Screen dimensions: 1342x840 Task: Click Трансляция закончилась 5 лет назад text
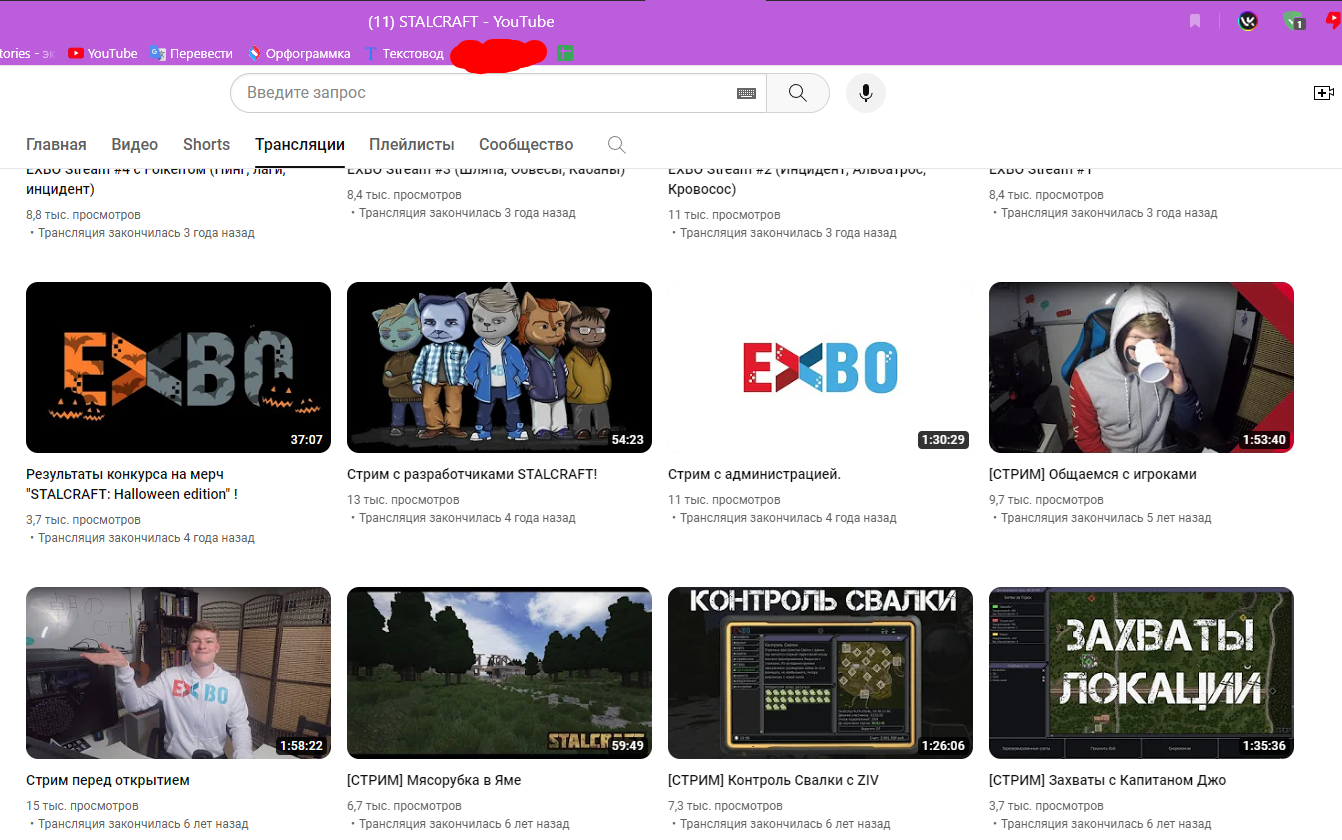[x=1106, y=518]
